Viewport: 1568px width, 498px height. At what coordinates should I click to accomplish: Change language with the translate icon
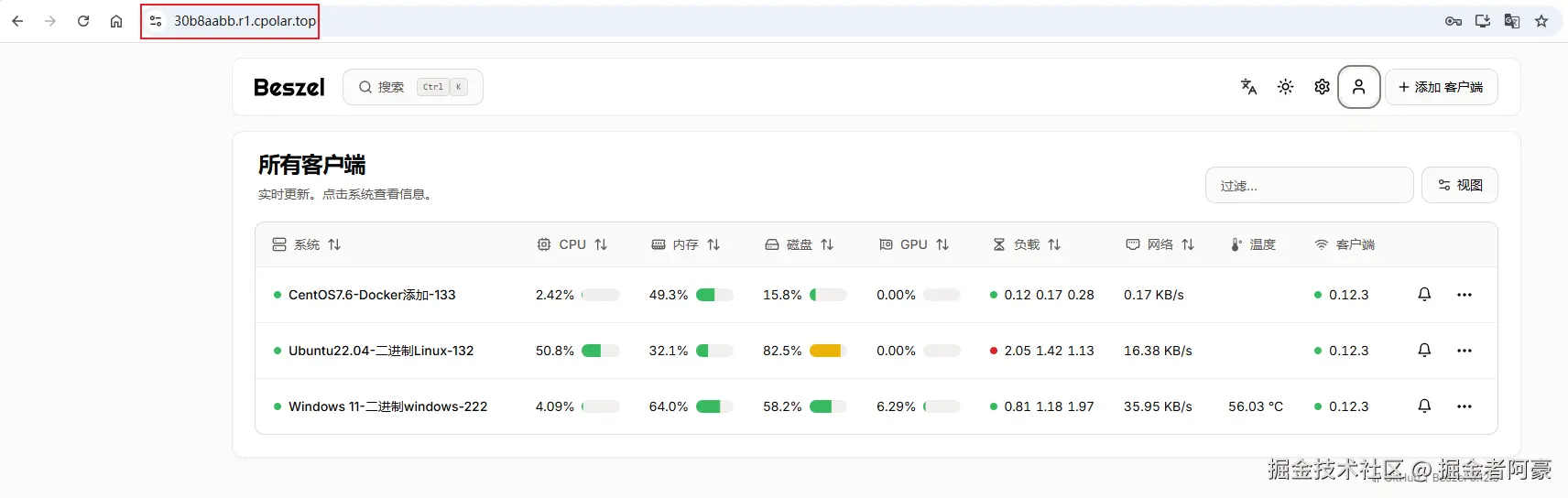tap(1248, 87)
